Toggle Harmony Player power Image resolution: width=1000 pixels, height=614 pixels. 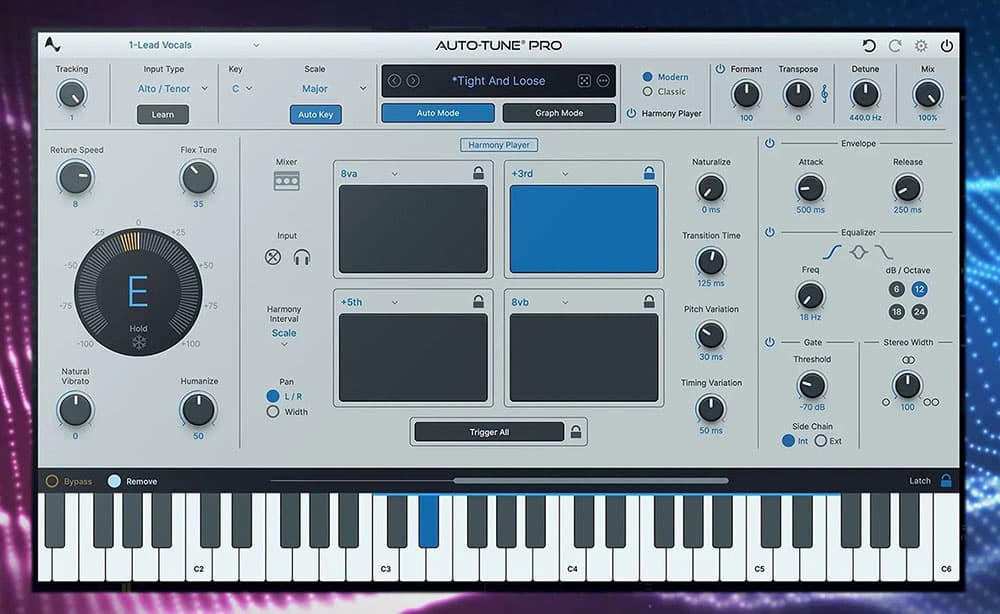point(631,113)
